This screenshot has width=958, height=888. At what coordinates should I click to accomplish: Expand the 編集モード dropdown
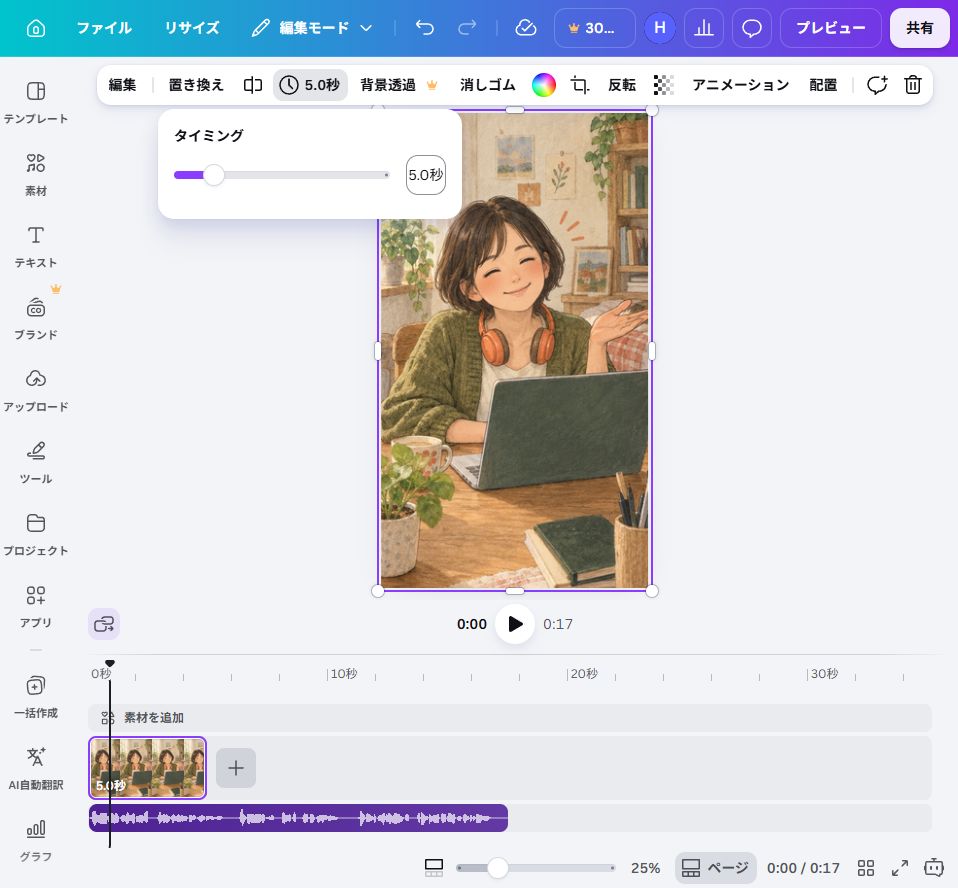tap(312, 28)
